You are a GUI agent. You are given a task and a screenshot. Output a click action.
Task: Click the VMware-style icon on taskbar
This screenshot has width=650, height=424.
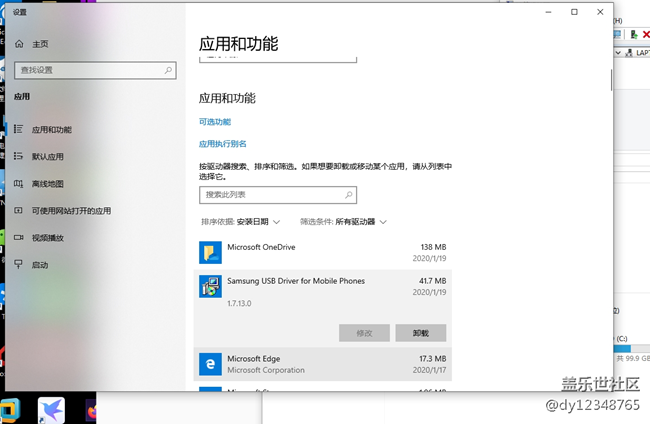[10, 410]
